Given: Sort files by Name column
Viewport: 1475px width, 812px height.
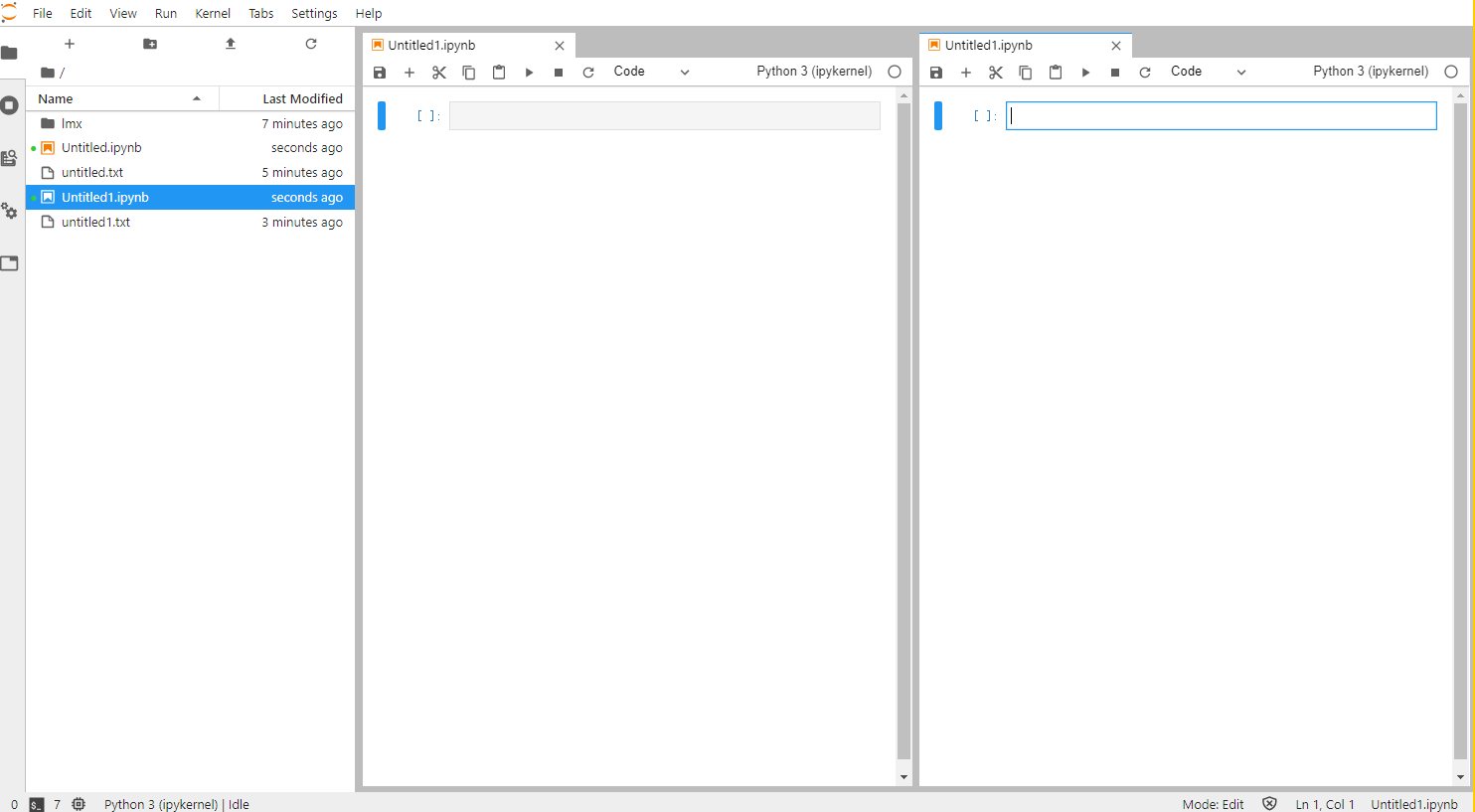Looking at the screenshot, I should (121, 98).
